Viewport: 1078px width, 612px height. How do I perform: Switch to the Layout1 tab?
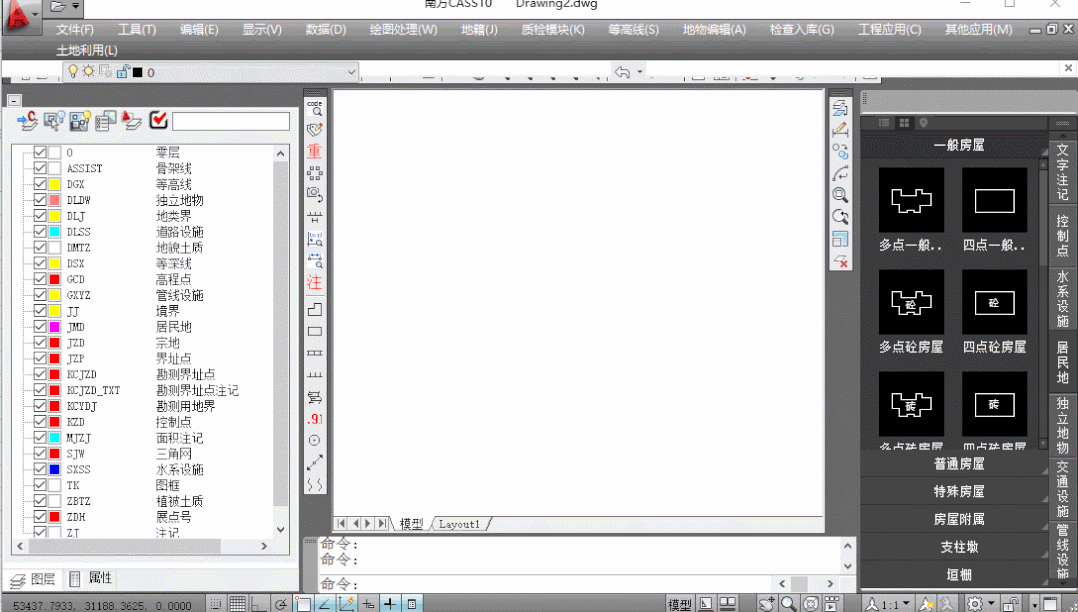(459, 524)
